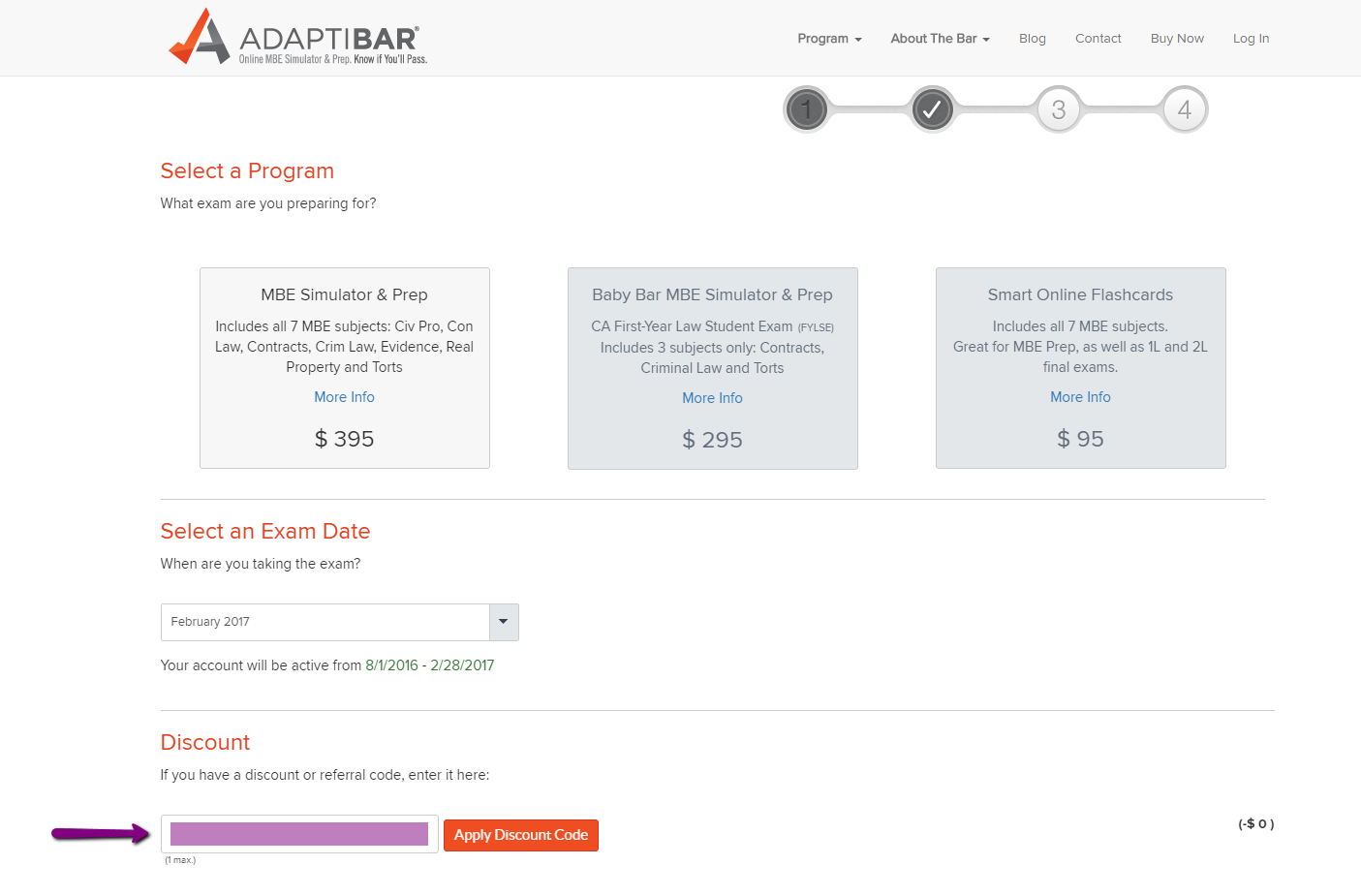This screenshot has height=896, width=1361.
Task: Click the checkmark step 2 circle
Action: (x=932, y=109)
